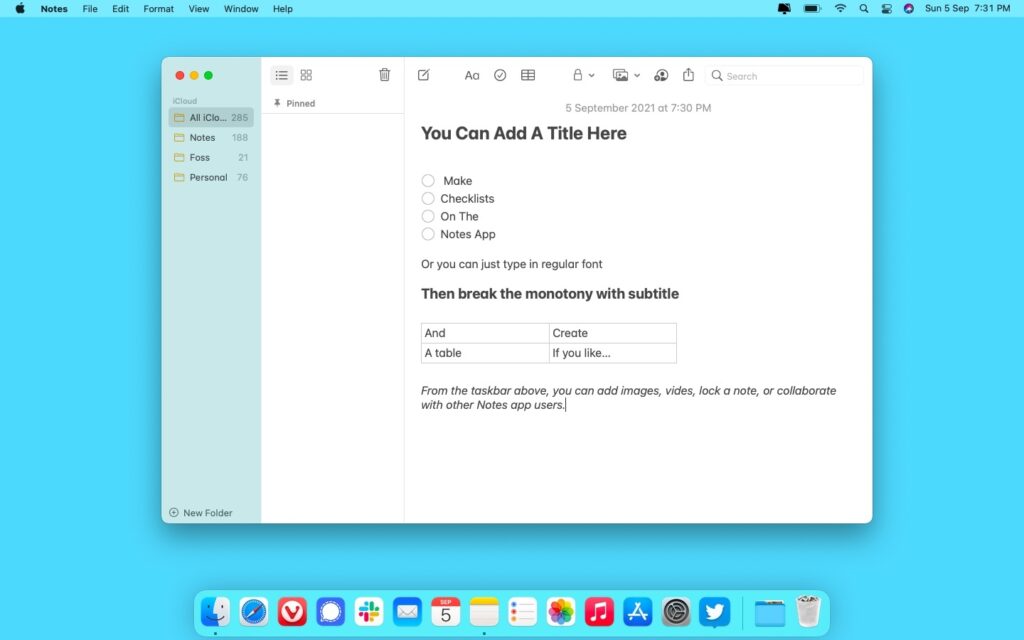Screen dimensions: 1024x640
Task: Add collaborators with the people icon
Action: [x=661, y=74]
